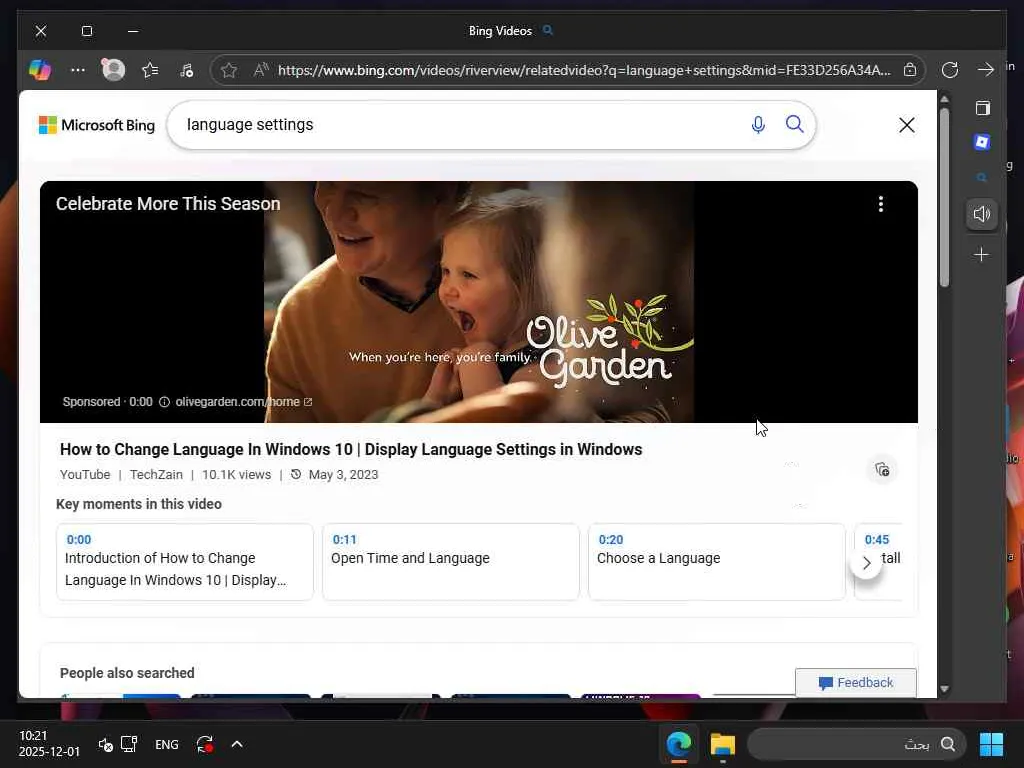Open the video's three-dot options menu
This screenshot has width=1024, height=768.
(x=881, y=204)
